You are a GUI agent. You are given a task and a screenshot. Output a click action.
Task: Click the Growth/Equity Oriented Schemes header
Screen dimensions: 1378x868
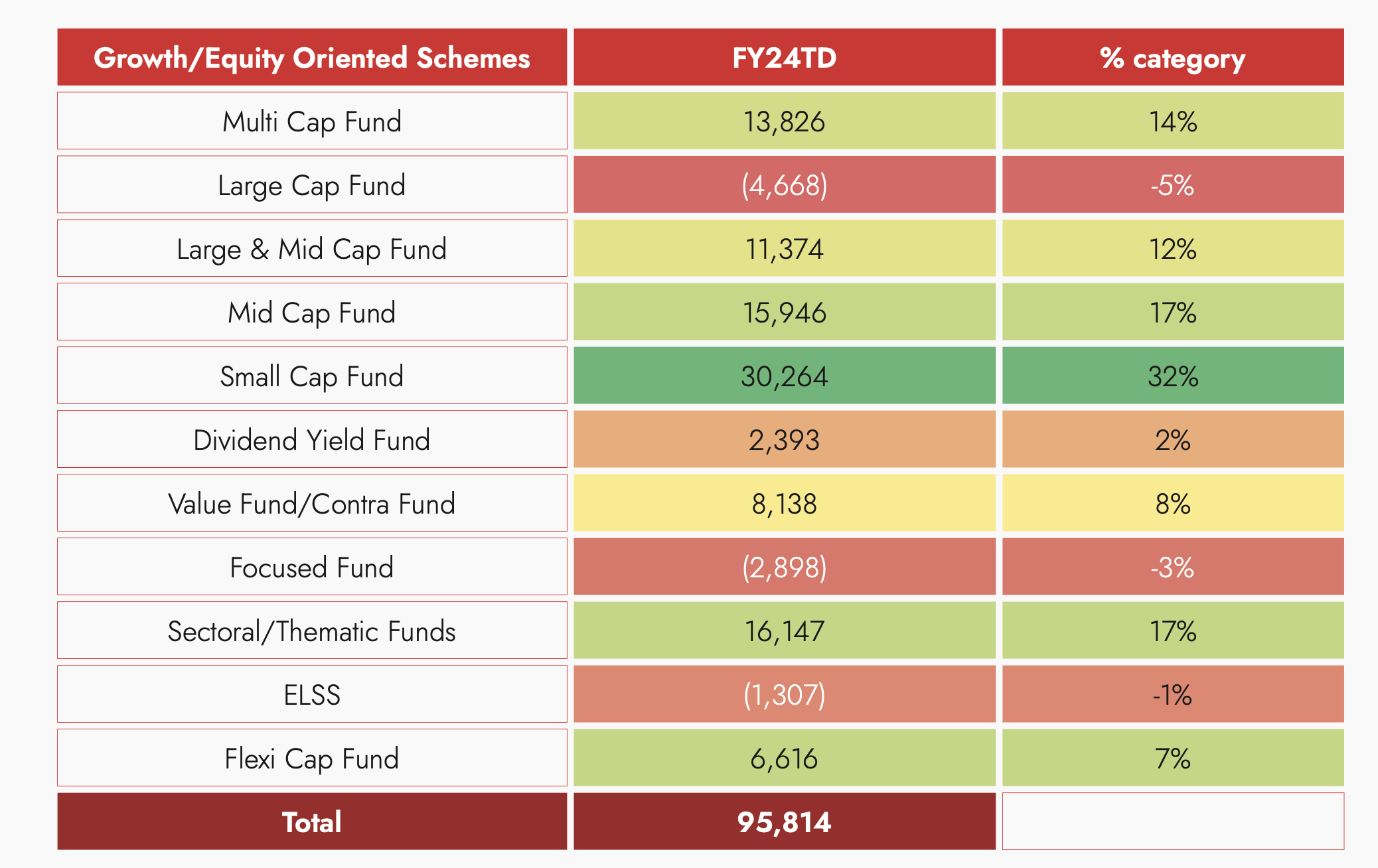point(312,58)
